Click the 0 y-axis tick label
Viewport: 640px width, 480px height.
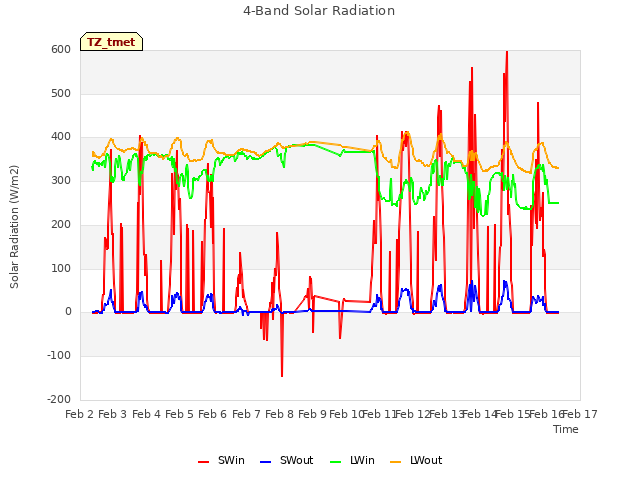[x=68, y=312]
